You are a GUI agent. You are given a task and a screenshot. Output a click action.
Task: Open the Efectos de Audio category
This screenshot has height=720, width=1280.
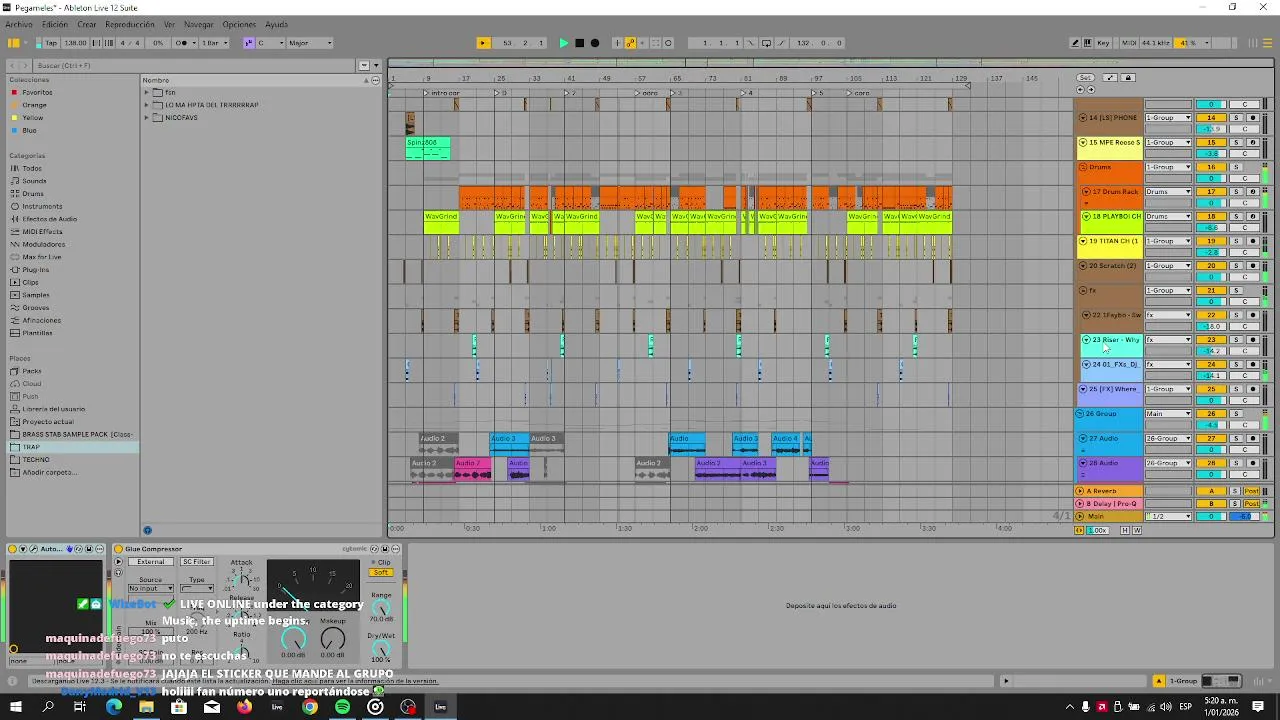point(49,219)
